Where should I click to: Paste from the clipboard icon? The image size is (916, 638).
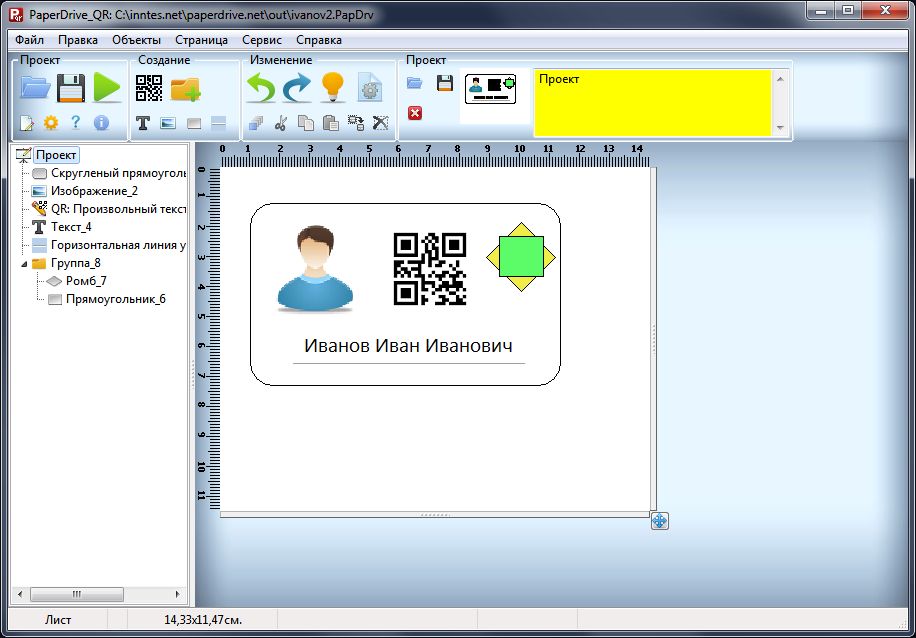coord(331,123)
